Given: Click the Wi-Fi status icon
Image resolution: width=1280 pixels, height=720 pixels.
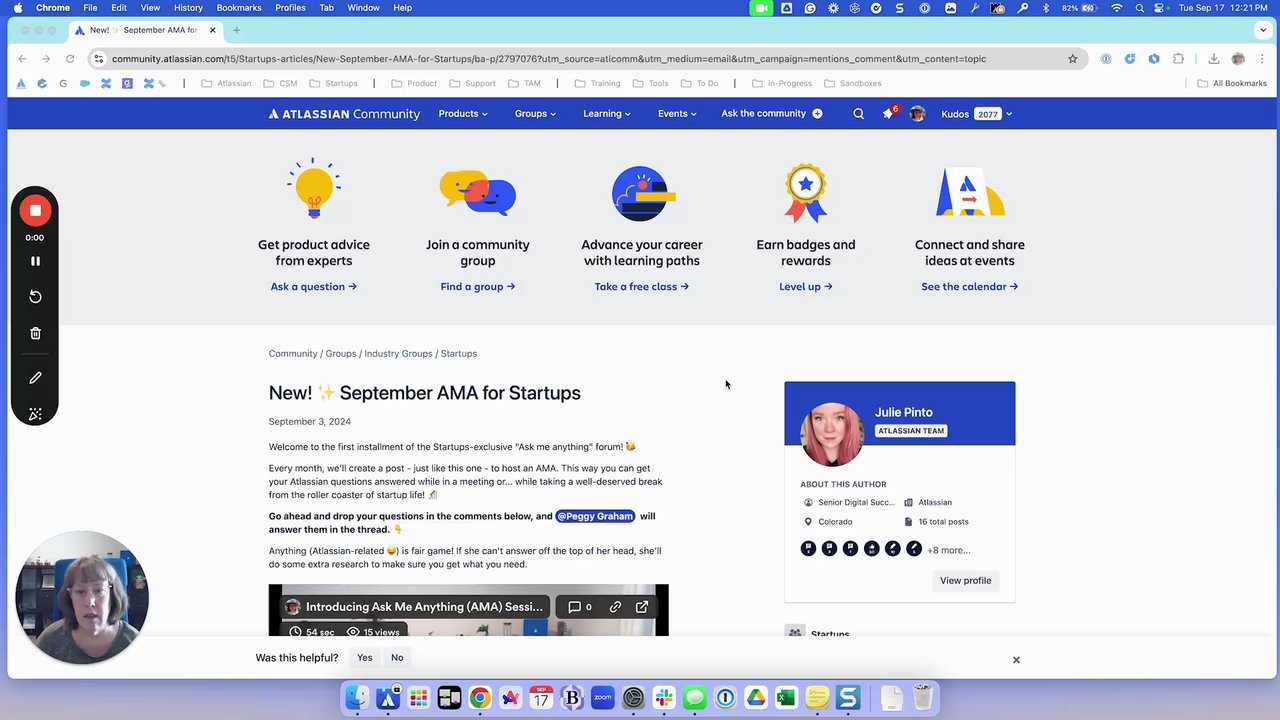Looking at the screenshot, I should (1117, 8).
